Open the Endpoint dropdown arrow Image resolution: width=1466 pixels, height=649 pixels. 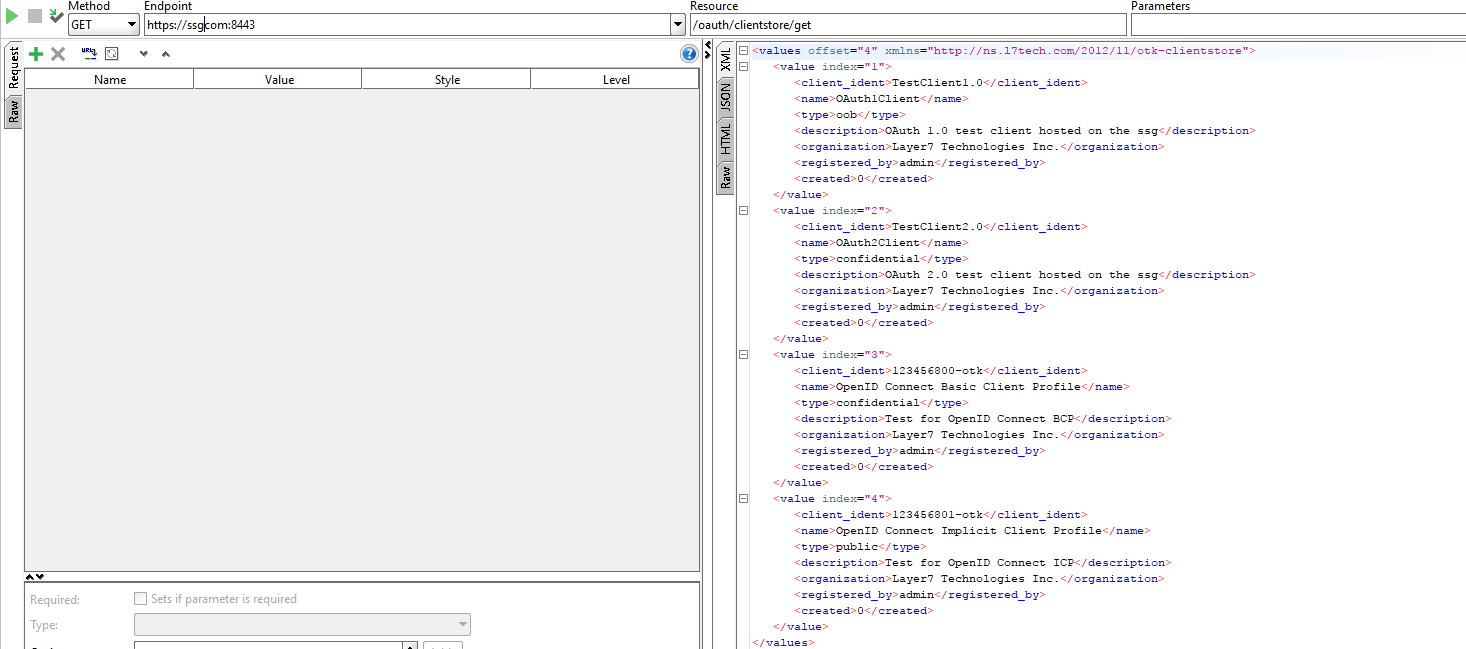point(678,24)
